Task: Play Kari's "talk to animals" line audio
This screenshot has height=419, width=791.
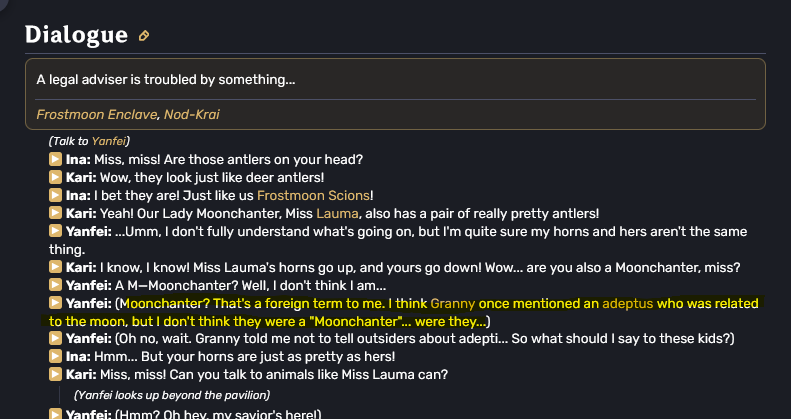Action: pyautogui.click(x=56, y=375)
